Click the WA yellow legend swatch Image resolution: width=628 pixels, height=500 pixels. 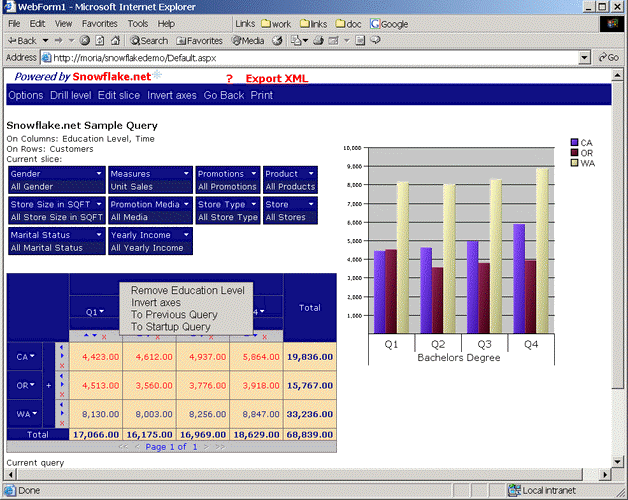point(574,163)
